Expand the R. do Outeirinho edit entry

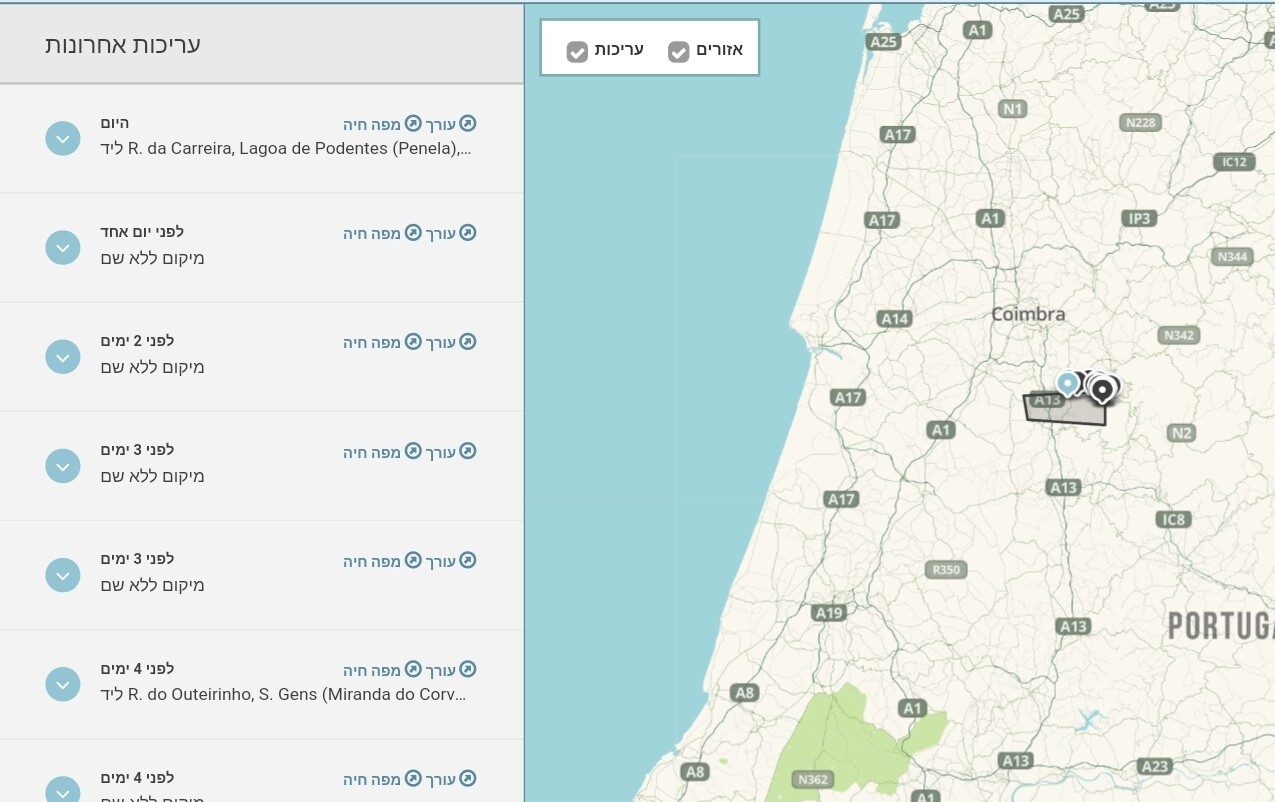[63, 684]
